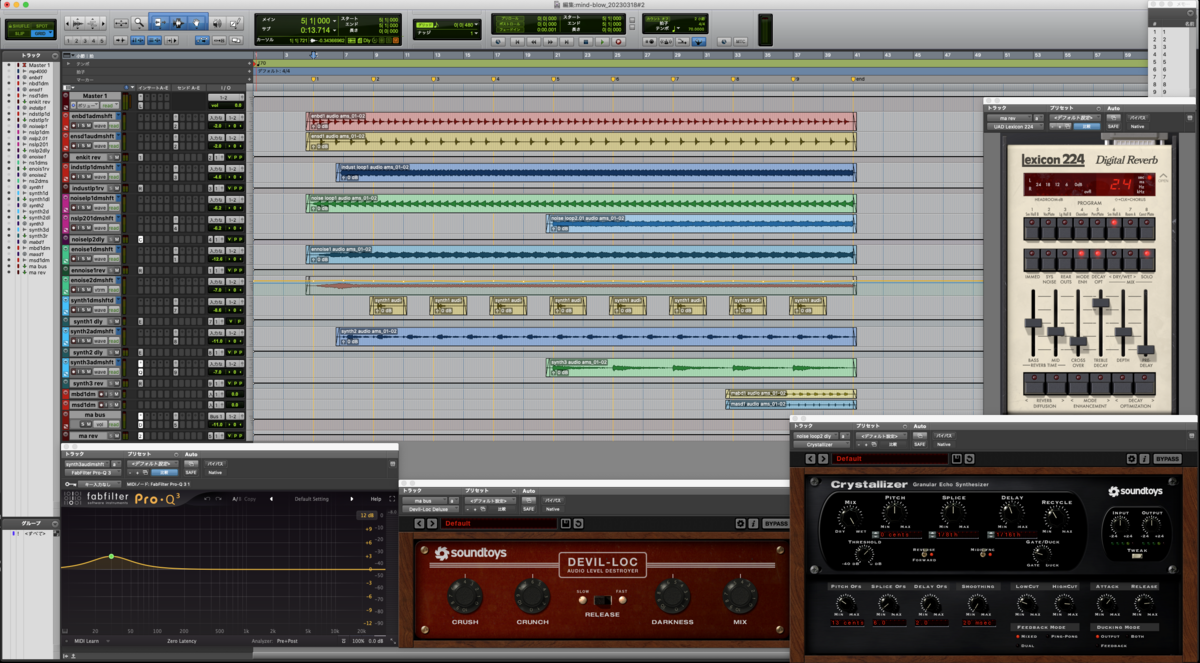1200x663 pixels.
Task: Select the Trim tool in toolbar
Action: tap(159, 23)
